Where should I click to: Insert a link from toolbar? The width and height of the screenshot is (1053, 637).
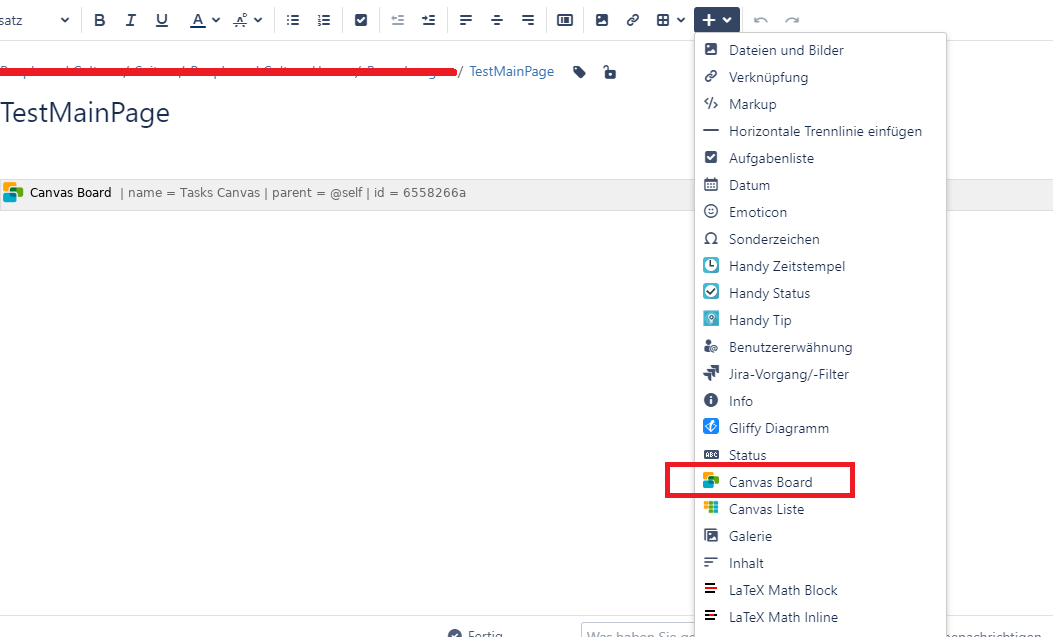coord(633,20)
